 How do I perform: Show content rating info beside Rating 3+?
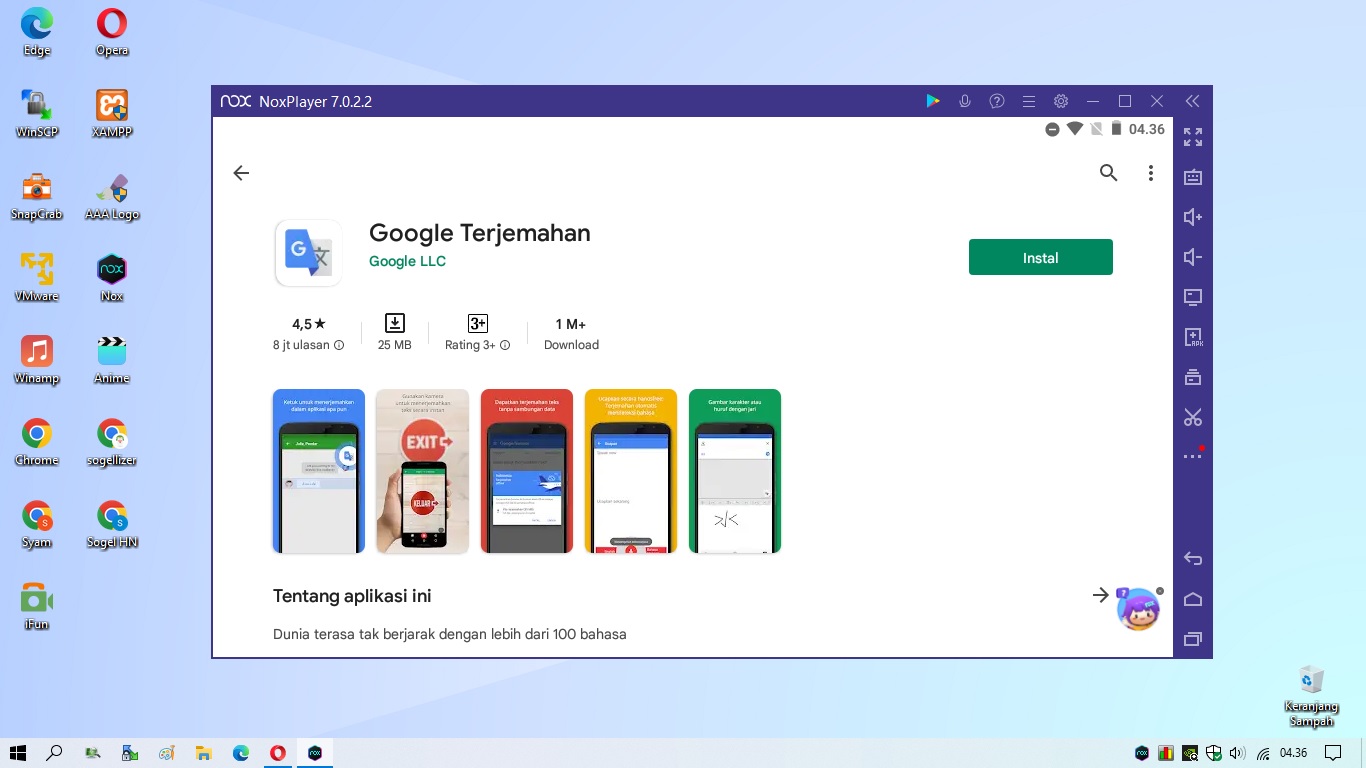(505, 345)
